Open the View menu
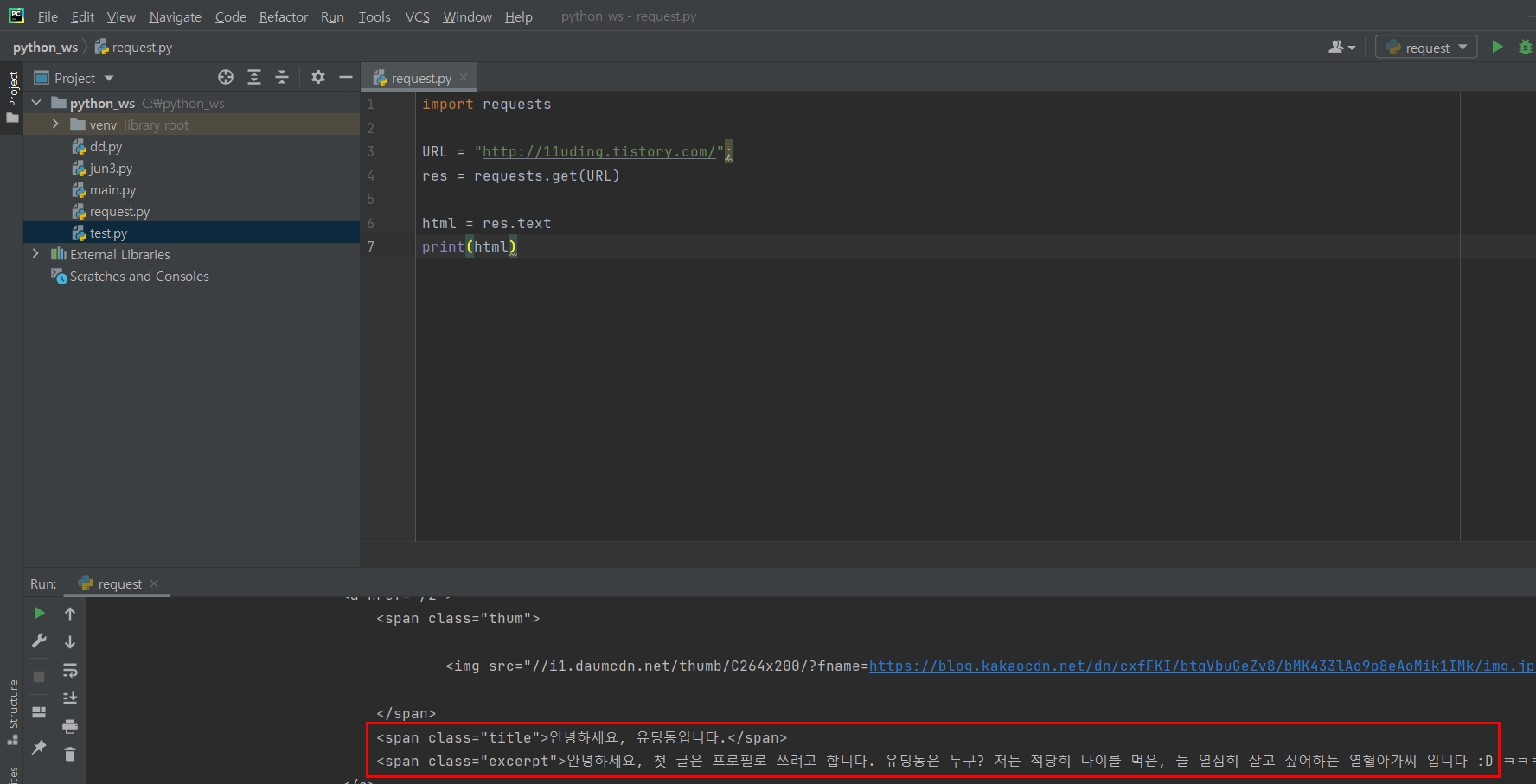 [x=121, y=16]
